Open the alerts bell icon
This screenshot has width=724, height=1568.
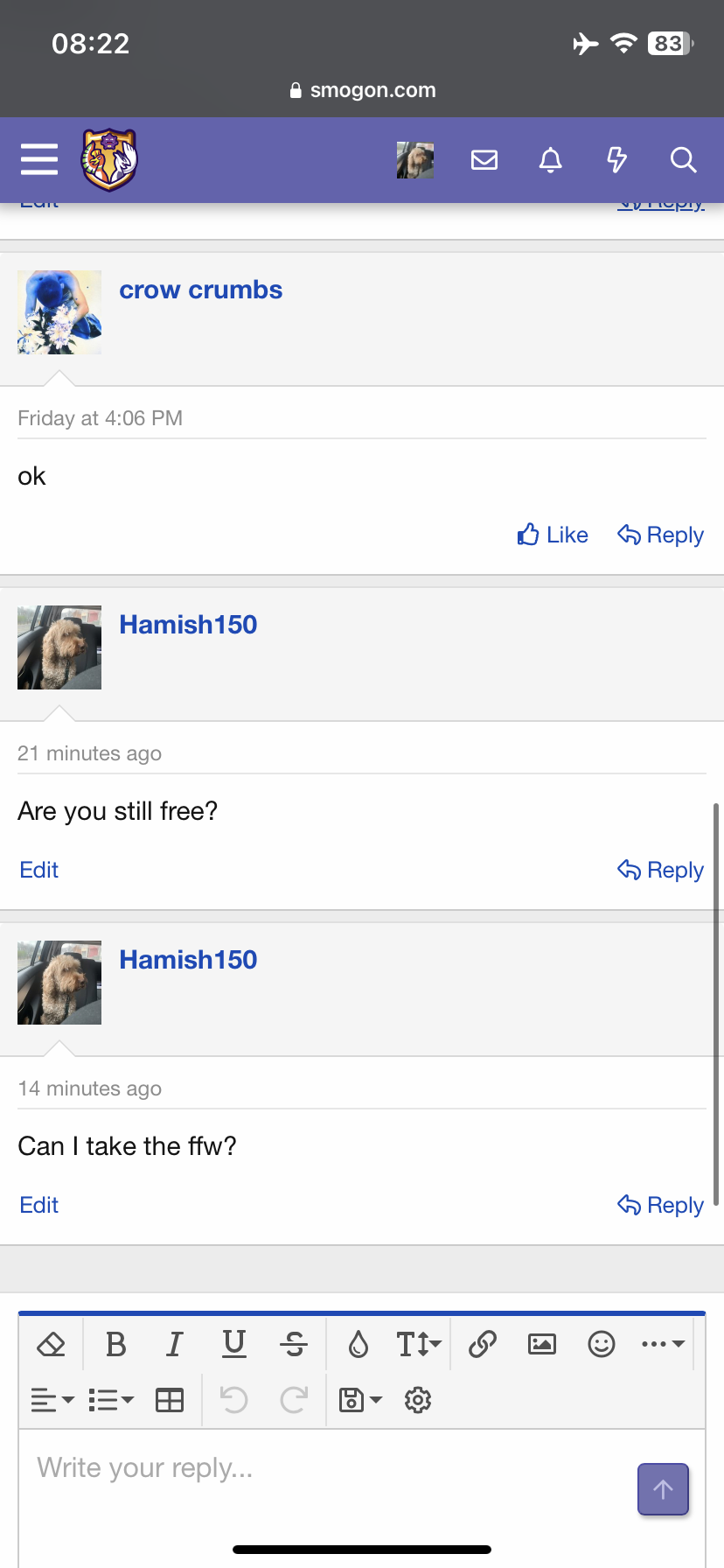550,159
